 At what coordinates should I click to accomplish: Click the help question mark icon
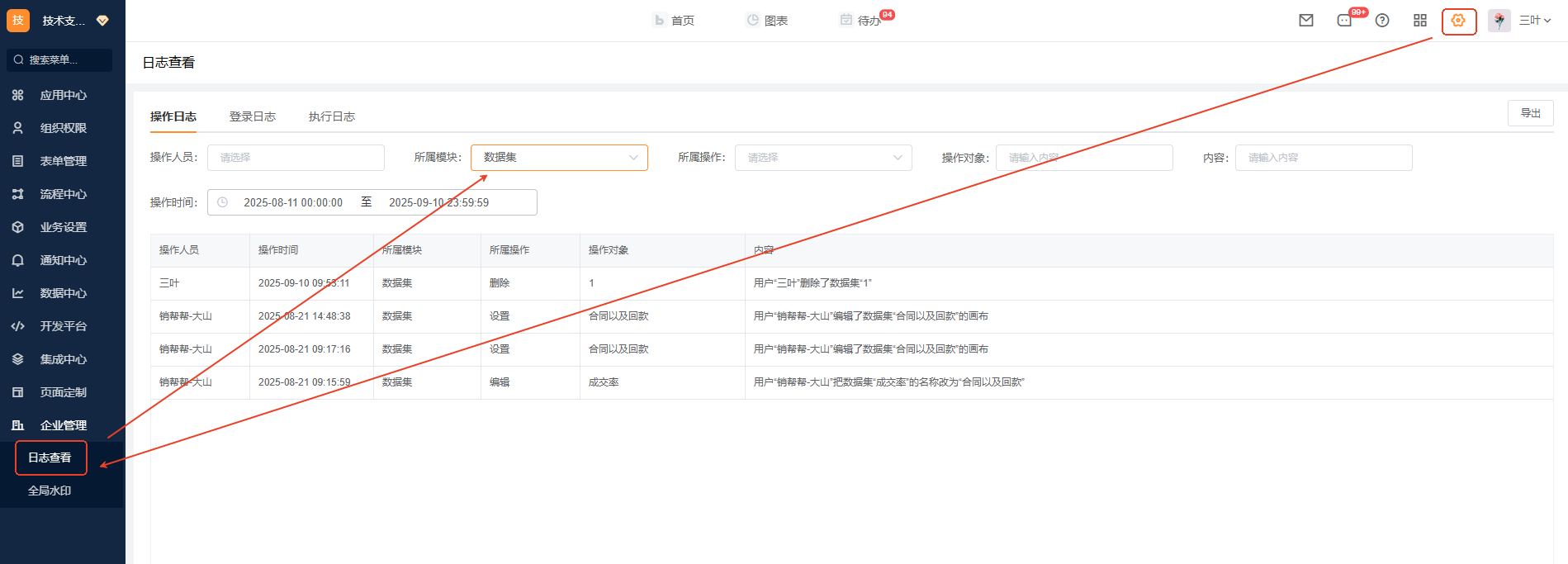coord(1382,21)
